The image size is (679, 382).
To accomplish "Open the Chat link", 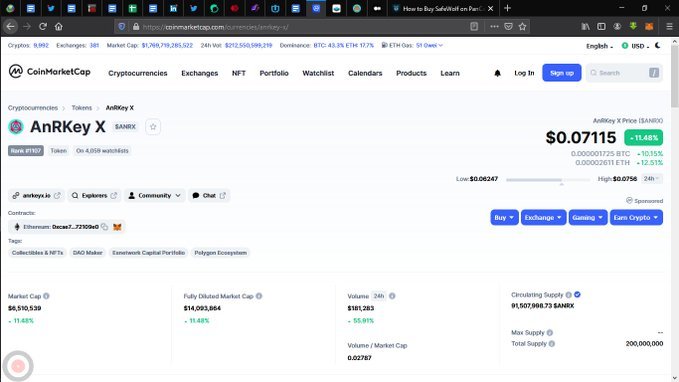I will pos(209,195).
